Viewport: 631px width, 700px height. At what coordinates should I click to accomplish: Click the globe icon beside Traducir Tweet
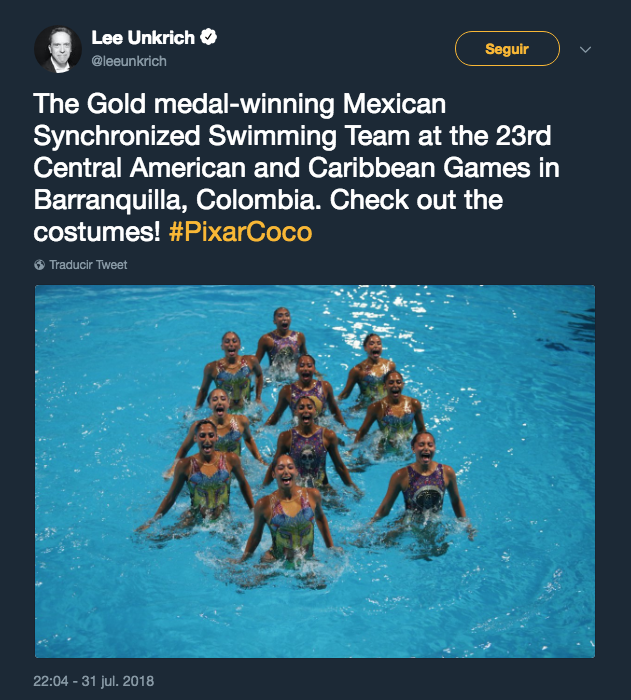click(x=39, y=265)
